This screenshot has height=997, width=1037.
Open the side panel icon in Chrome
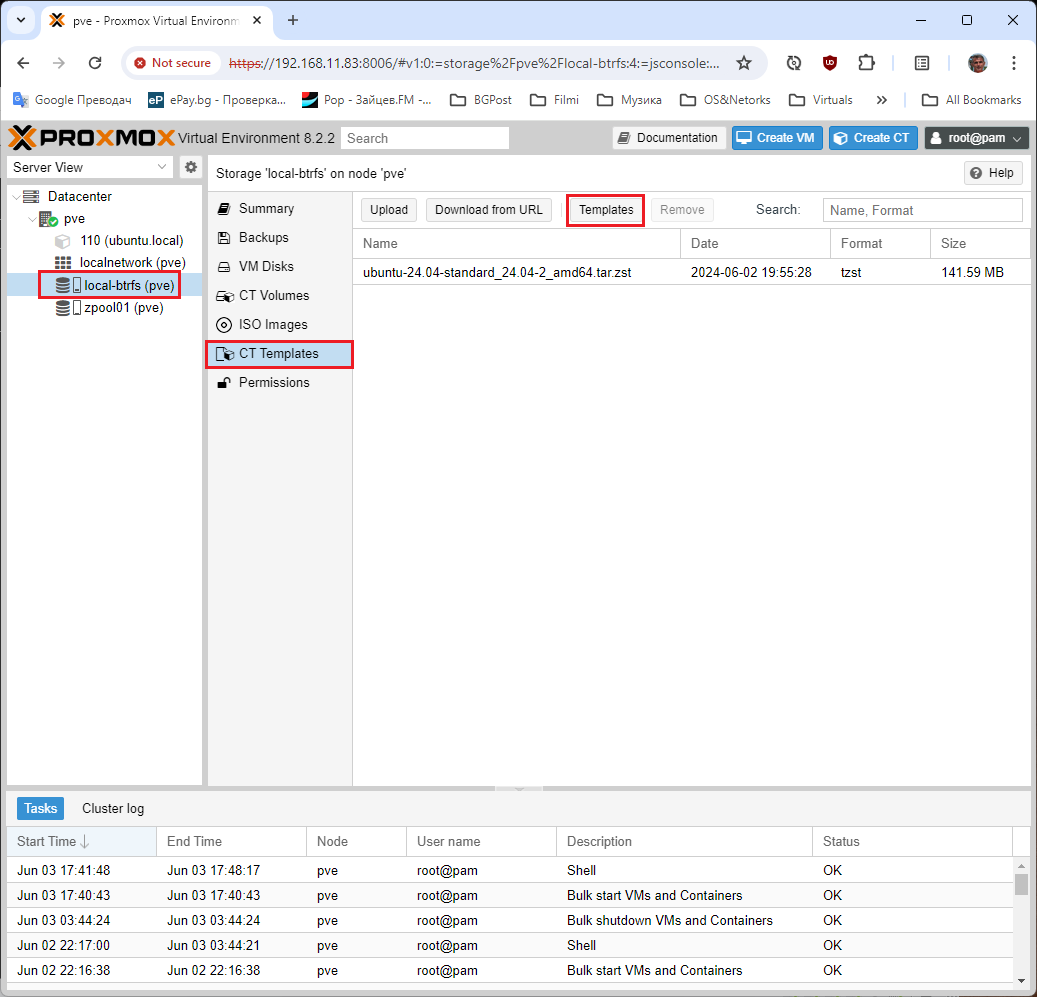922,63
